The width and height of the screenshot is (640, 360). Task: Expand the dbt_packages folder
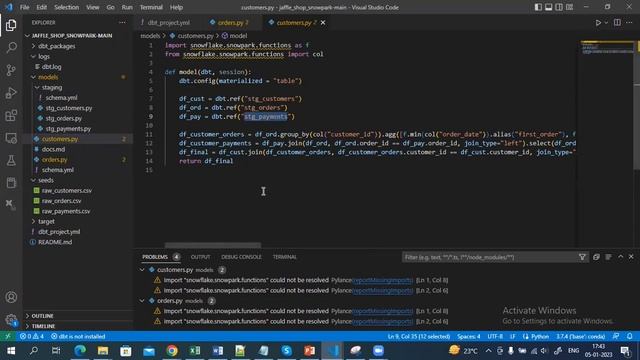56,46
